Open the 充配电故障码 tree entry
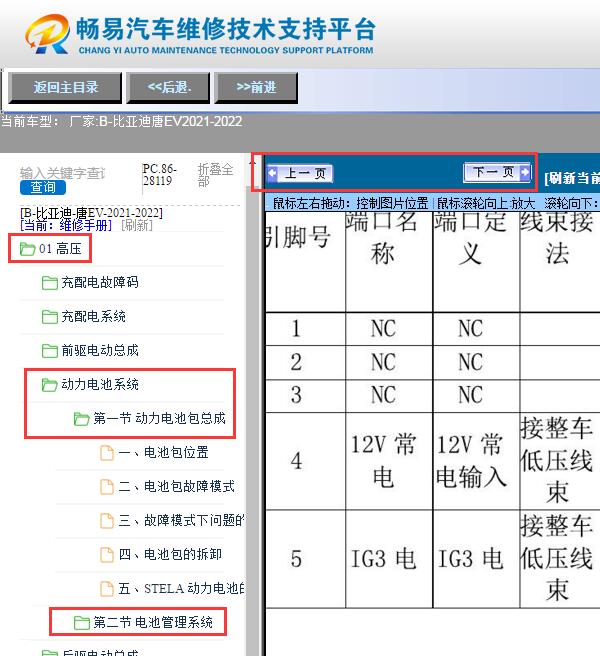Viewport: 600px width, 656px height. click(100, 282)
